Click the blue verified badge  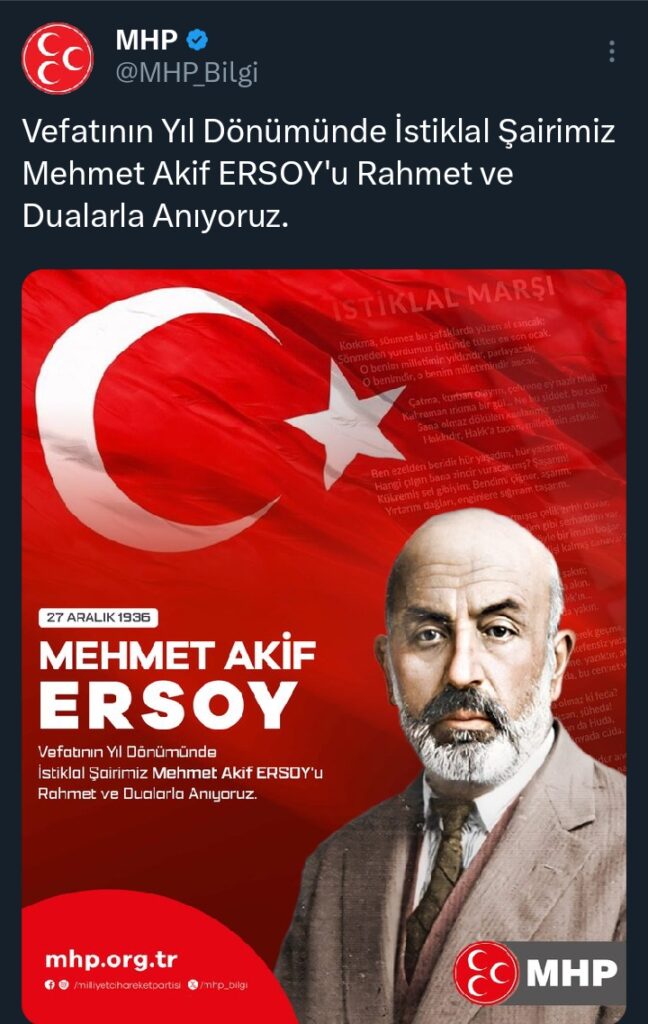click(197, 40)
